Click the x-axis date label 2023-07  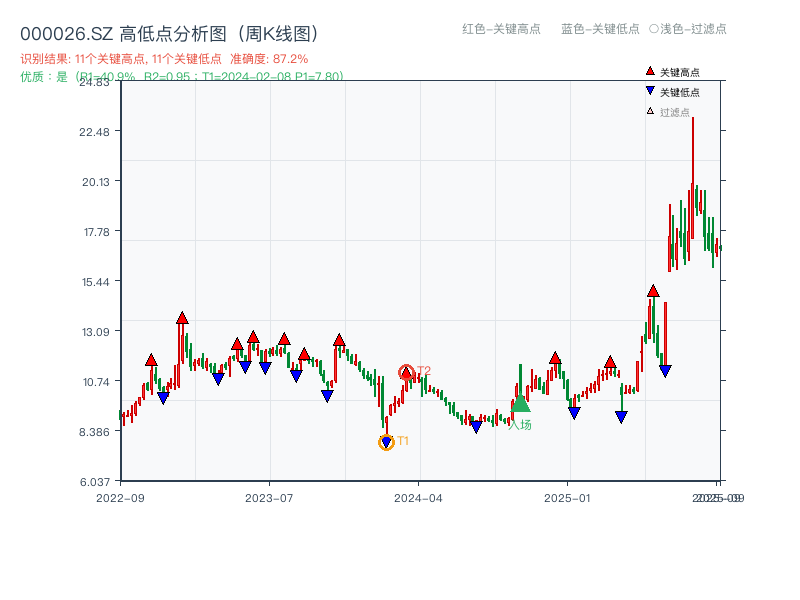pos(269,498)
